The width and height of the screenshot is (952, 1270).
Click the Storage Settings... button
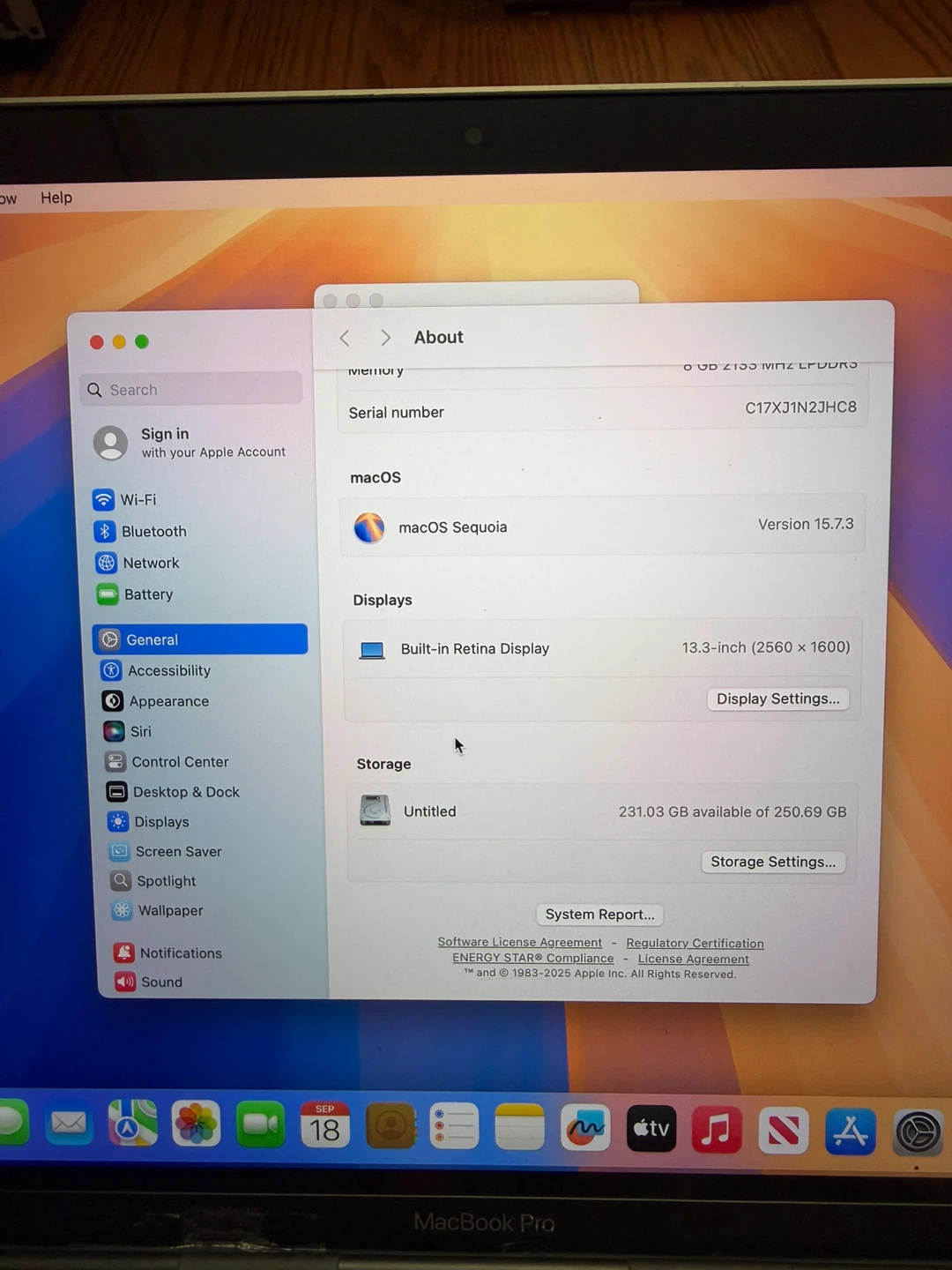[x=773, y=862]
